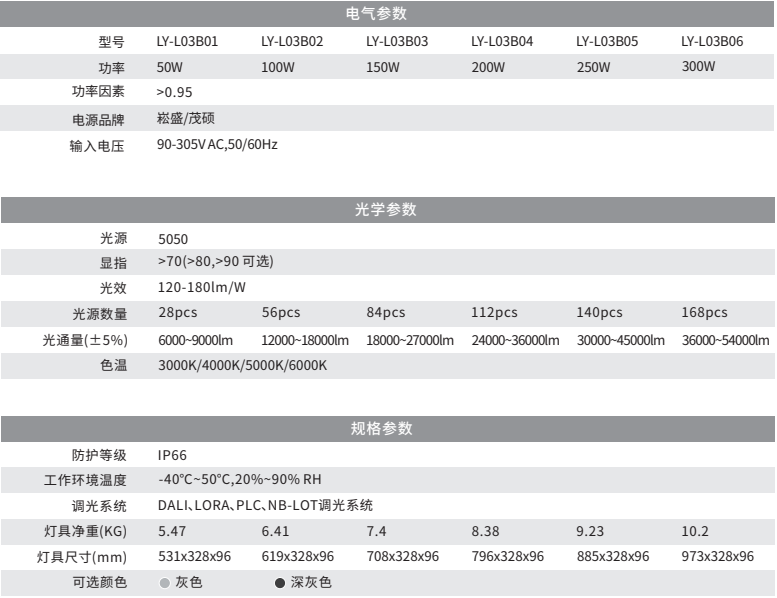Click model number LY-L03B01
This screenshot has width=777, height=598.
188,42
